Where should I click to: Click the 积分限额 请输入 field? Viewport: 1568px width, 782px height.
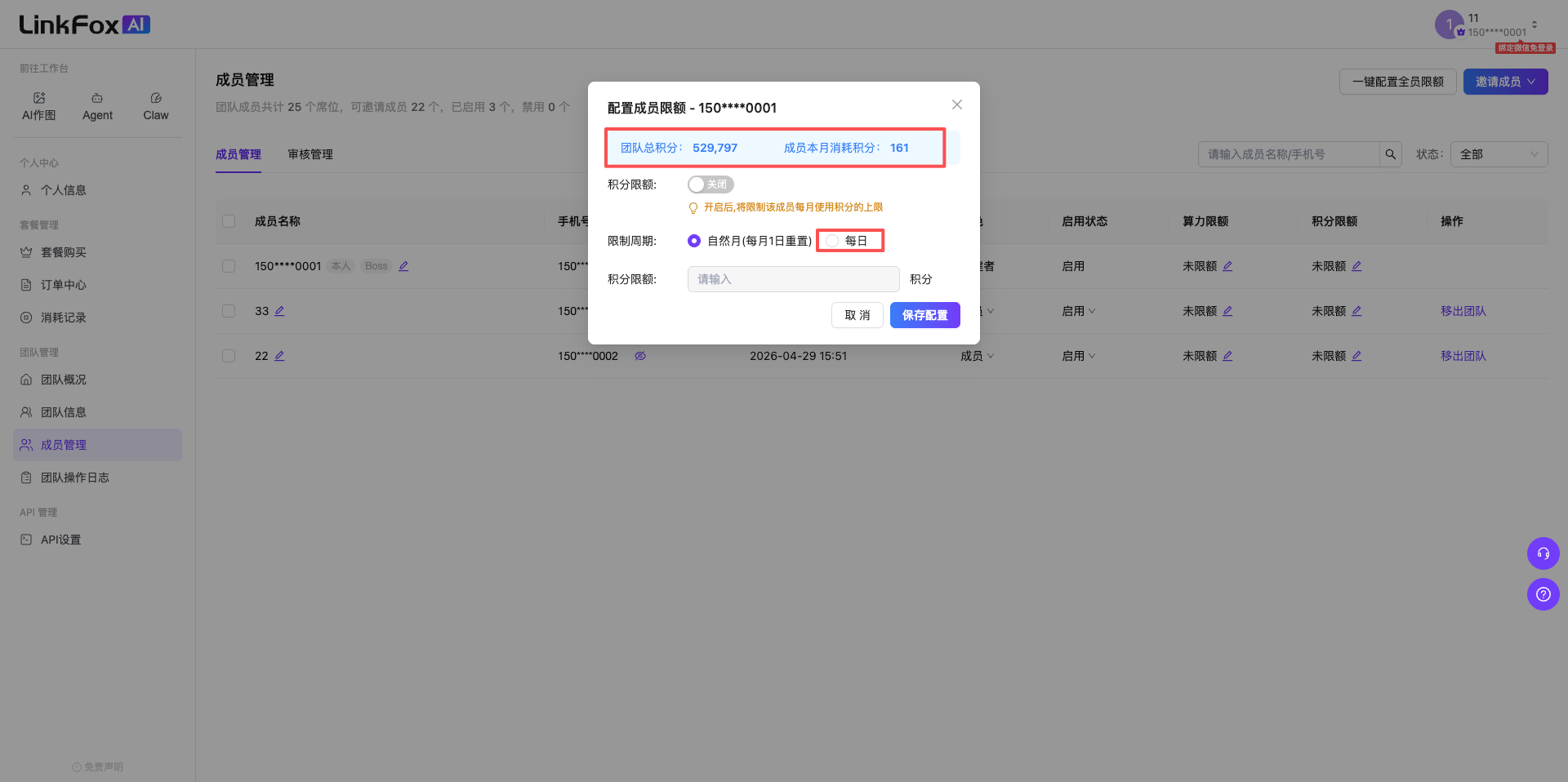pos(794,279)
